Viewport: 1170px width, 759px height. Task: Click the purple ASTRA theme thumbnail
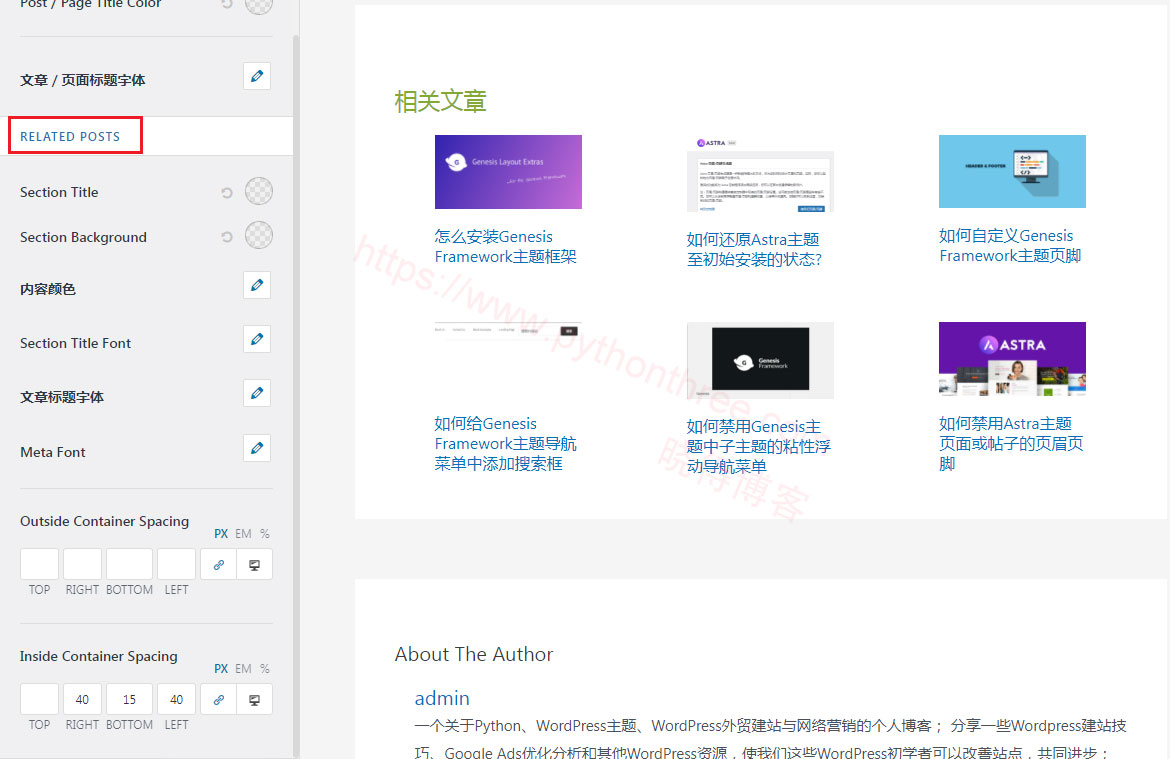[1013, 359]
